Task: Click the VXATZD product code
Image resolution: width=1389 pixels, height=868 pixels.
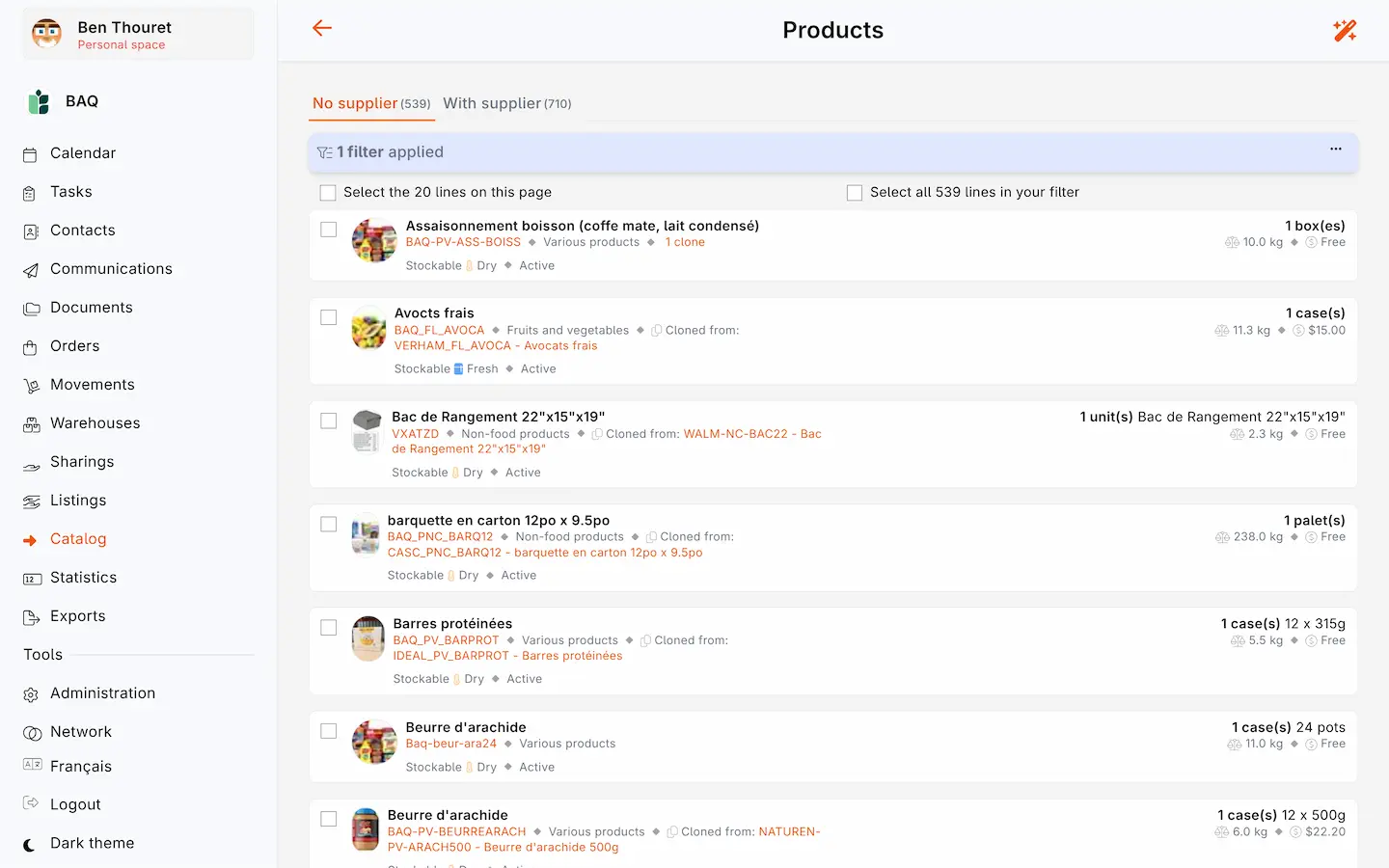Action: [415, 434]
